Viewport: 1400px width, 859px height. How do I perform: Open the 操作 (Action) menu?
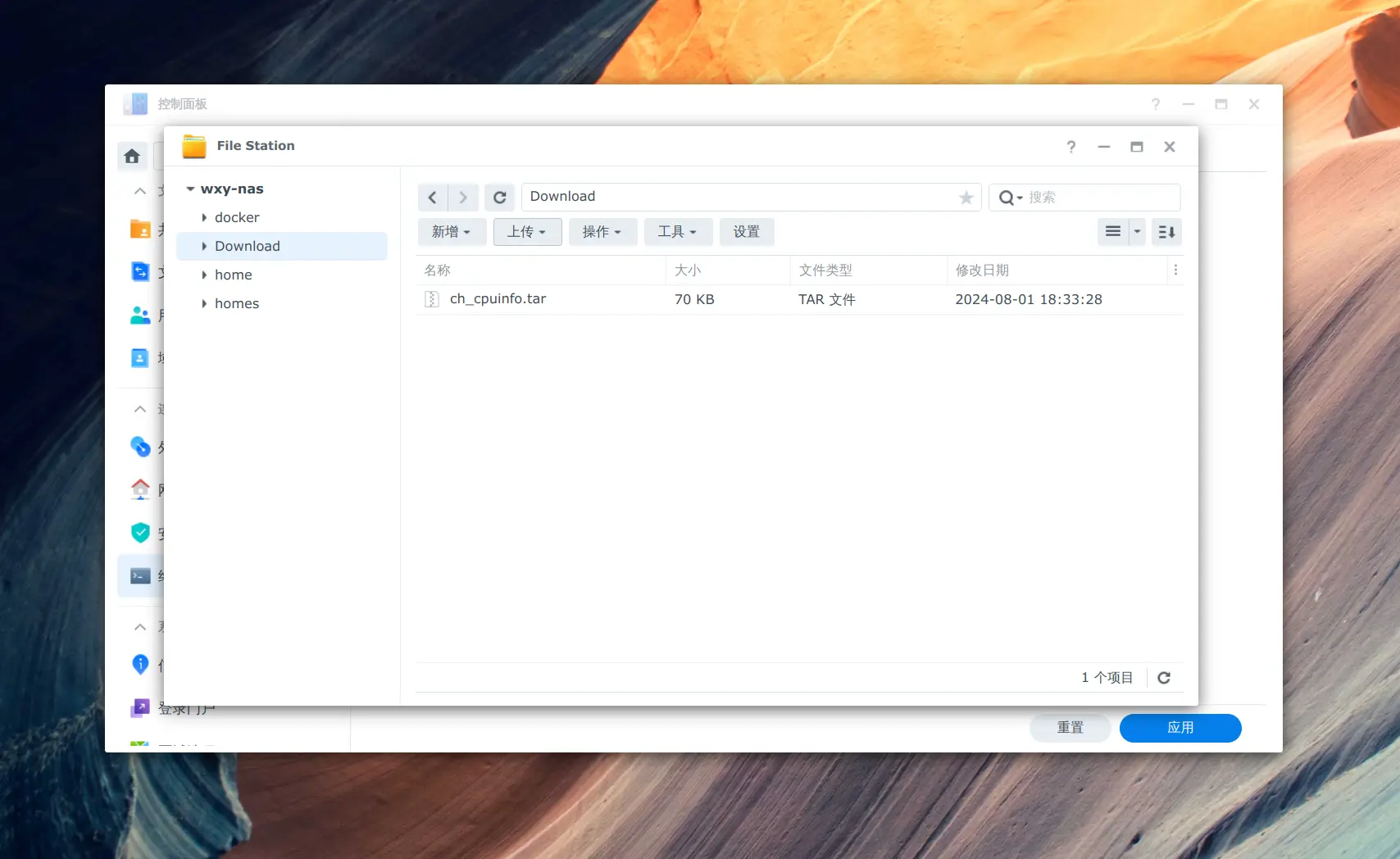point(602,232)
